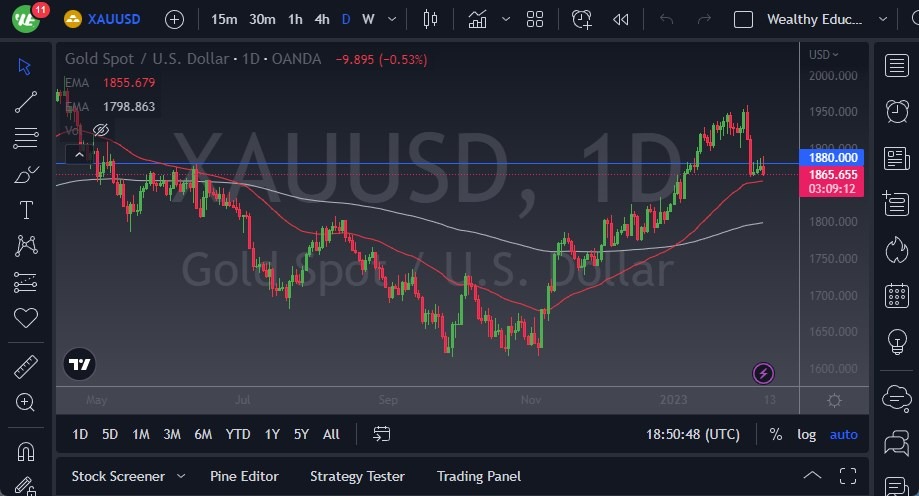Open the private chats icon
Viewport: 919px width, 496px height.
(897, 443)
